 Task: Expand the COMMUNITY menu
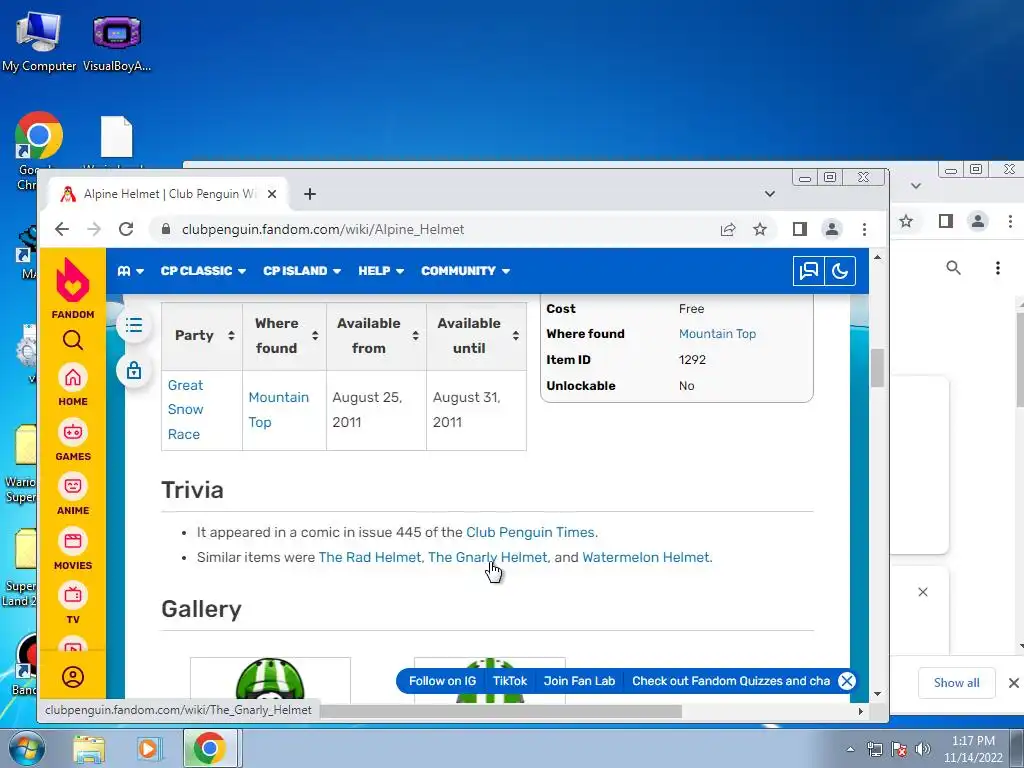465,271
